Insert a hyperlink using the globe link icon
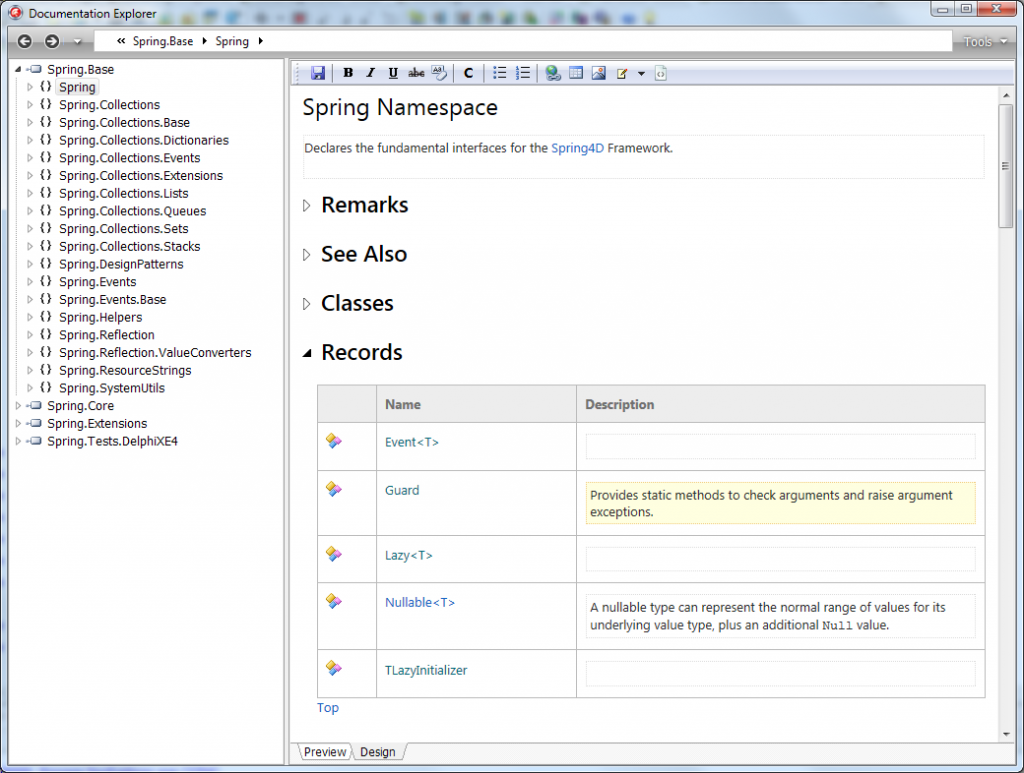 tap(551, 72)
